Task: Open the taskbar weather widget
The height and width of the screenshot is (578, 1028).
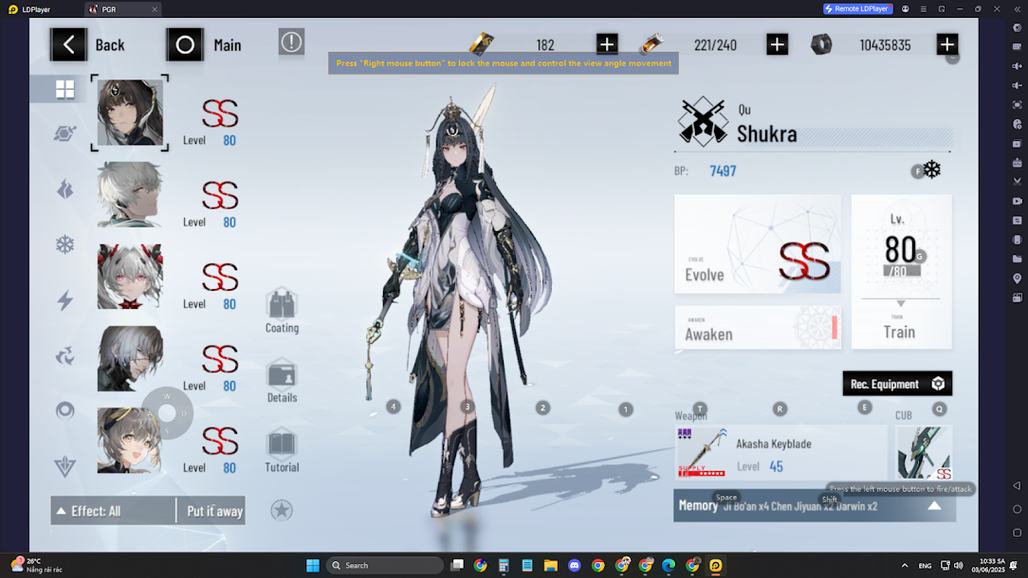Action: point(37,565)
